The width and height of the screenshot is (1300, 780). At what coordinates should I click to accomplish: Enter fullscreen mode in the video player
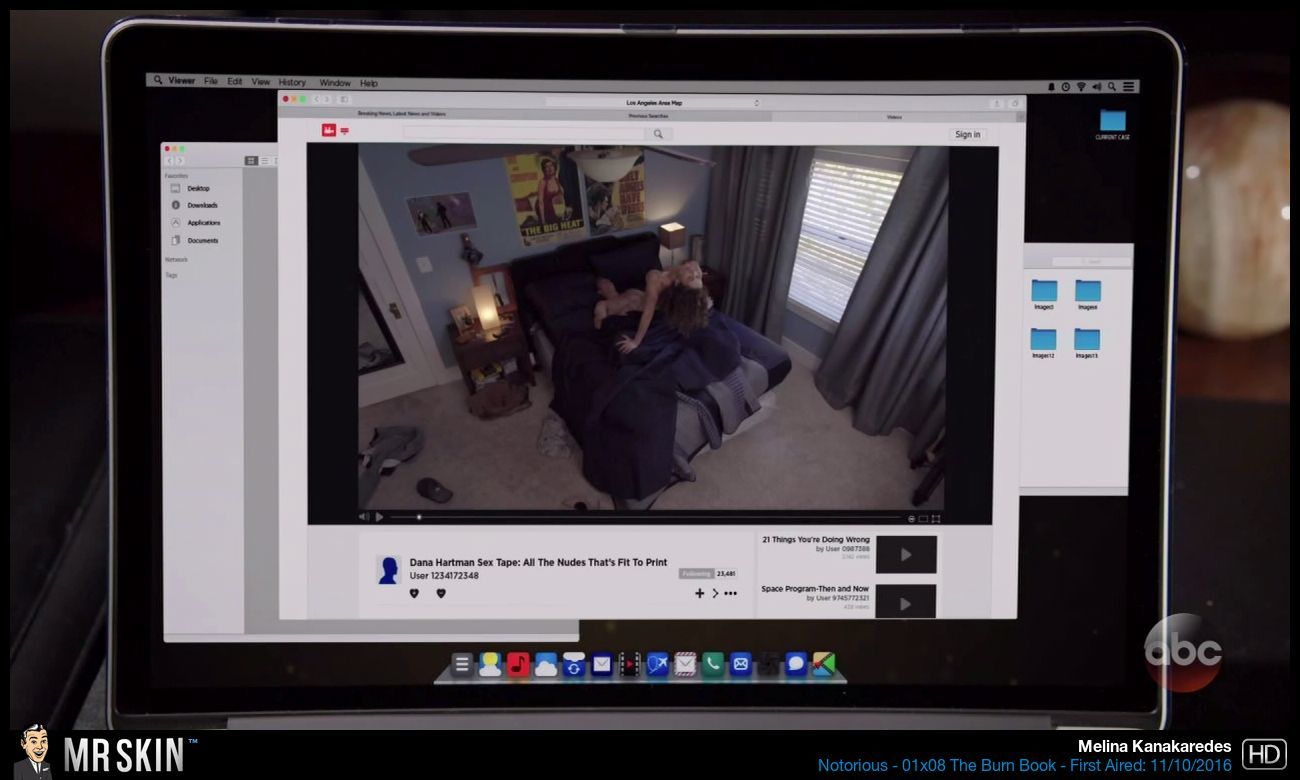(x=936, y=518)
